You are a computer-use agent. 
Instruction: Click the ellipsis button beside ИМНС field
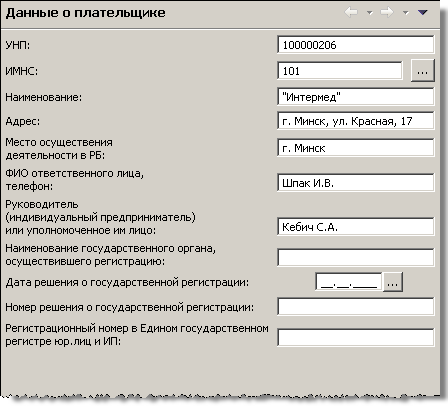tap(423, 70)
